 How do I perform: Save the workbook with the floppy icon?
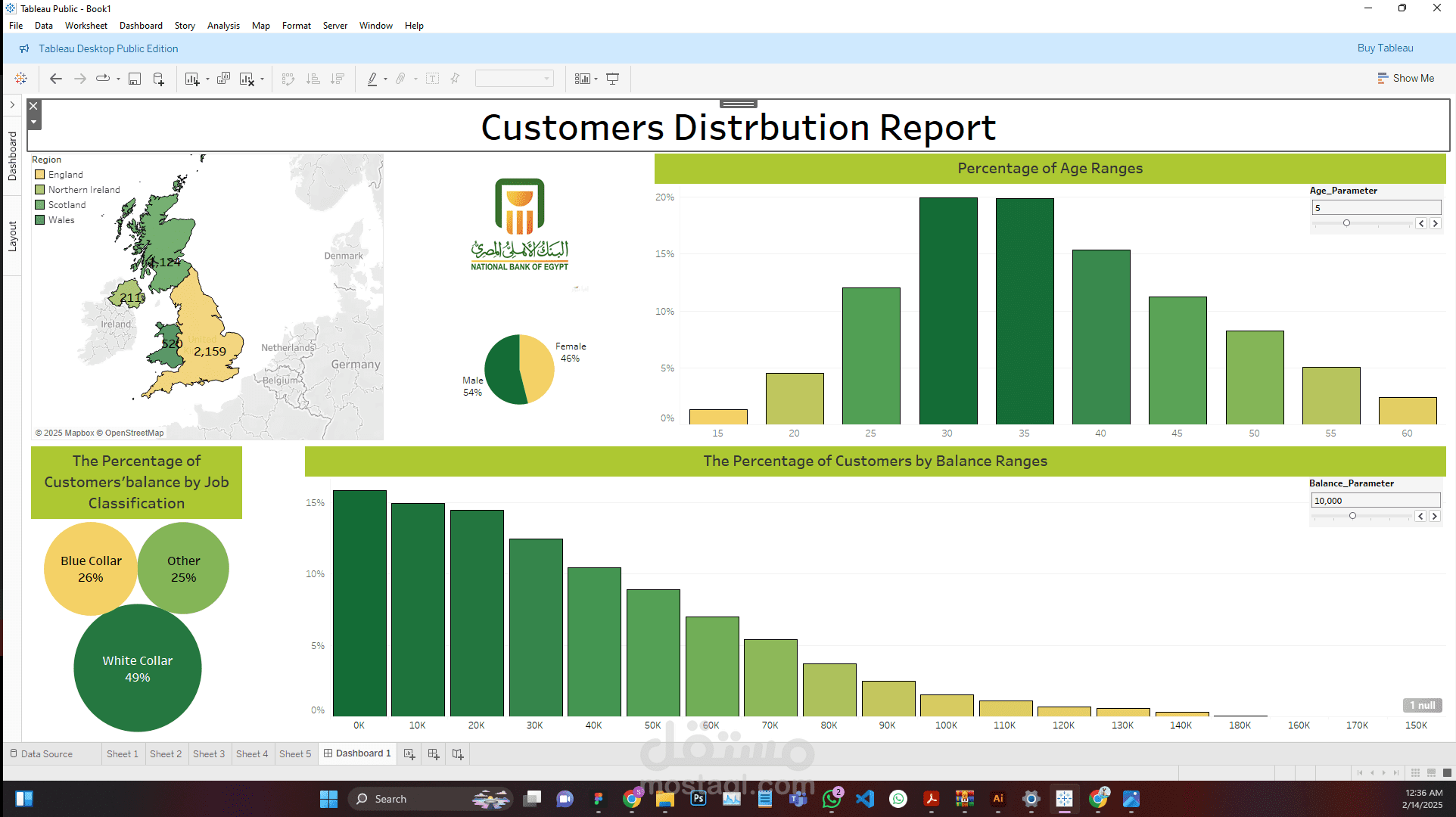pos(135,79)
